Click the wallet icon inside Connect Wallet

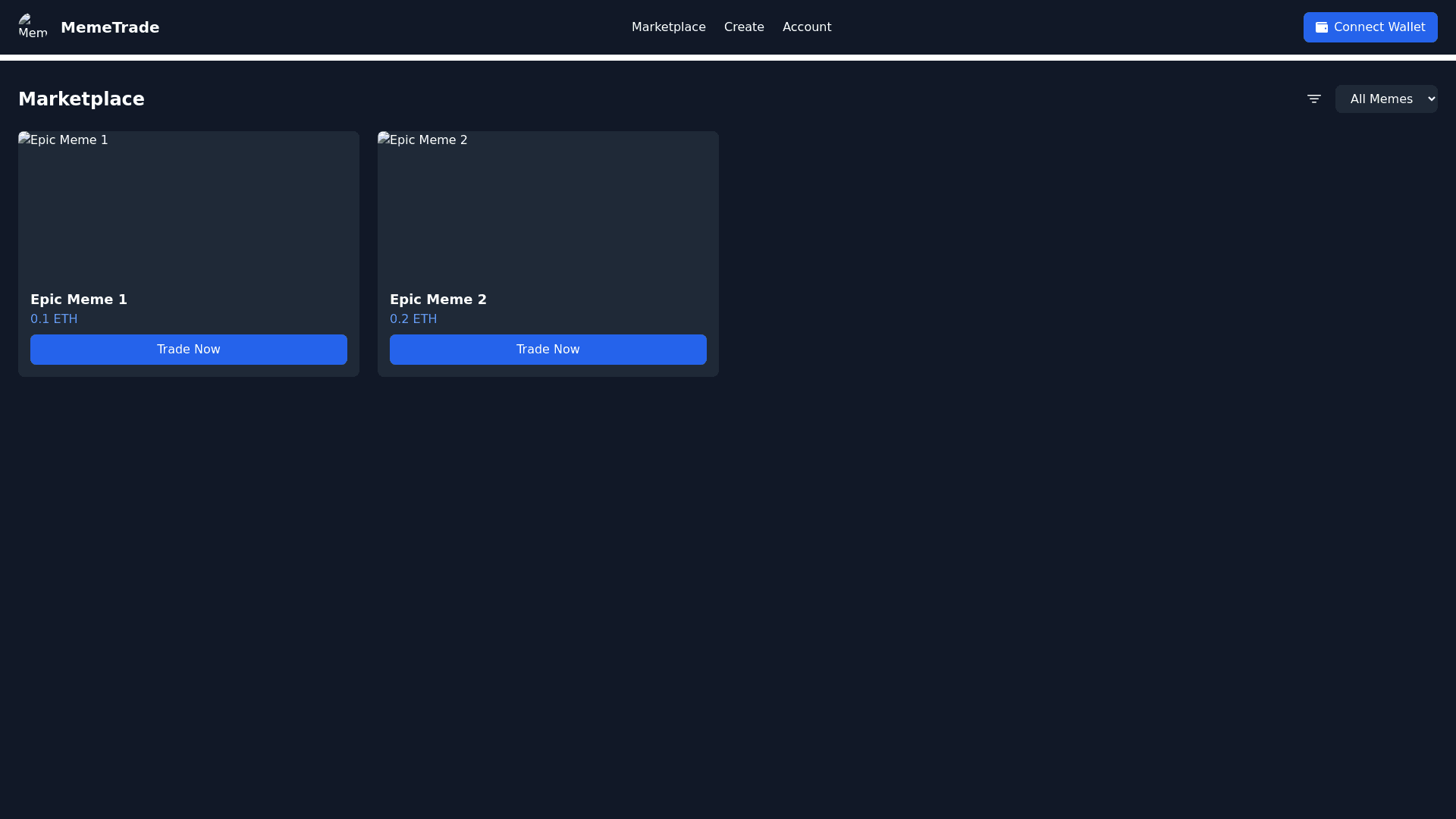pyautogui.click(x=1322, y=27)
